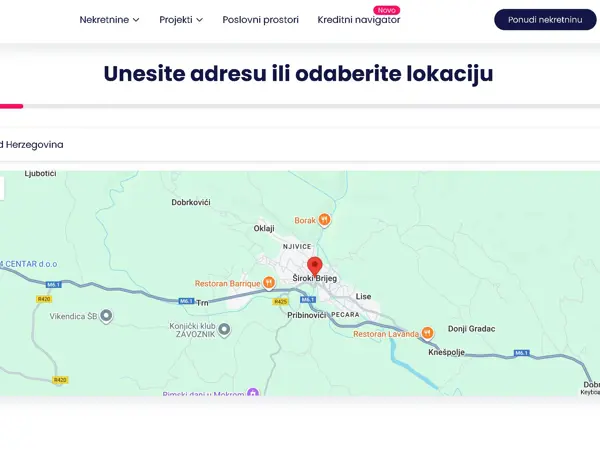This screenshot has height=450, width=600.
Task: Click the Ljubotići map label
Action: 40,173
